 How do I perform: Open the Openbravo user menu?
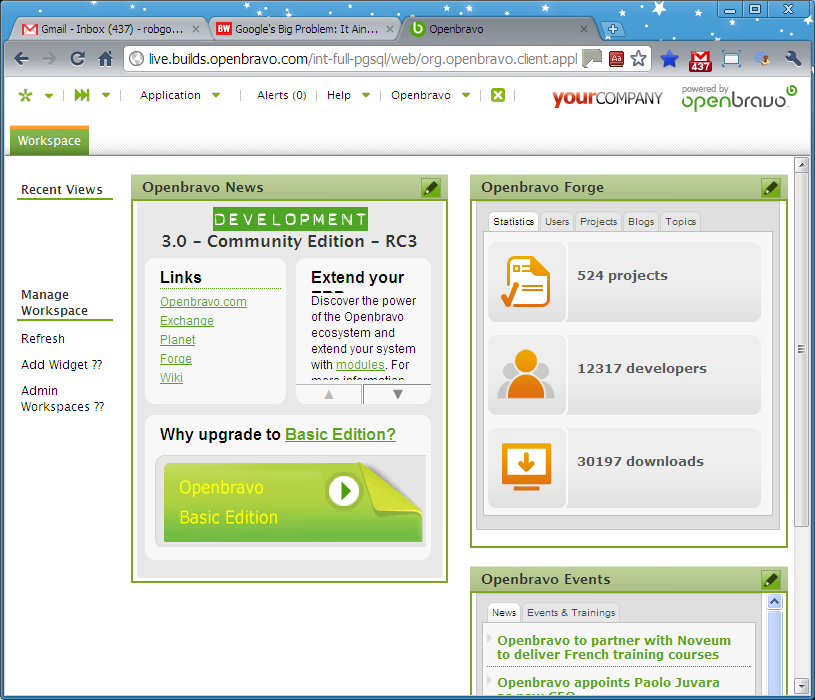420,95
